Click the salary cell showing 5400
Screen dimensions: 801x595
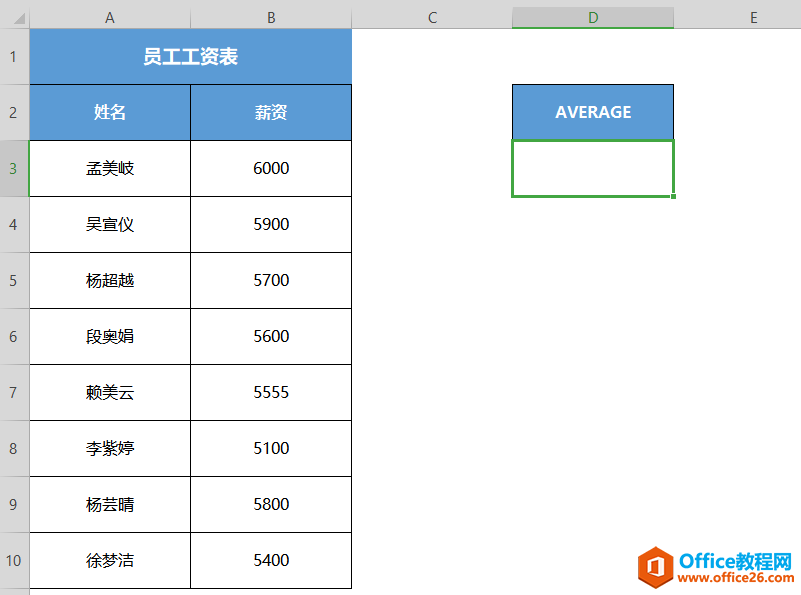click(270, 560)
